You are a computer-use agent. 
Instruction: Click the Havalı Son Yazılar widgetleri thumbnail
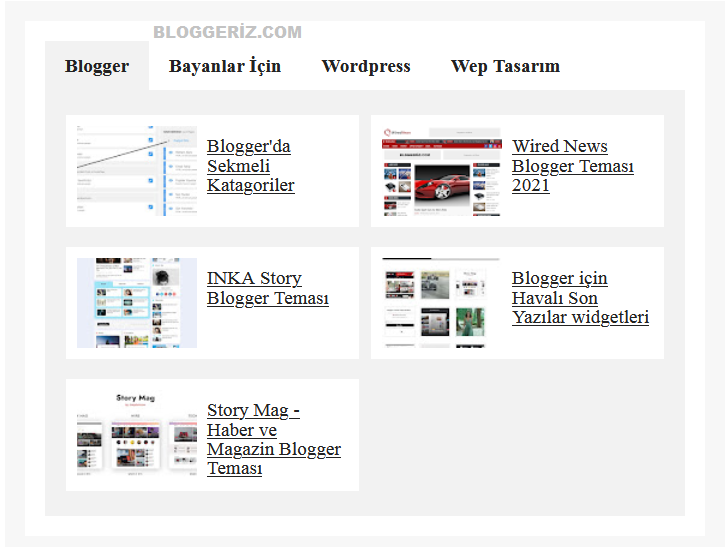pyautogui.click(x=442, y=303)
